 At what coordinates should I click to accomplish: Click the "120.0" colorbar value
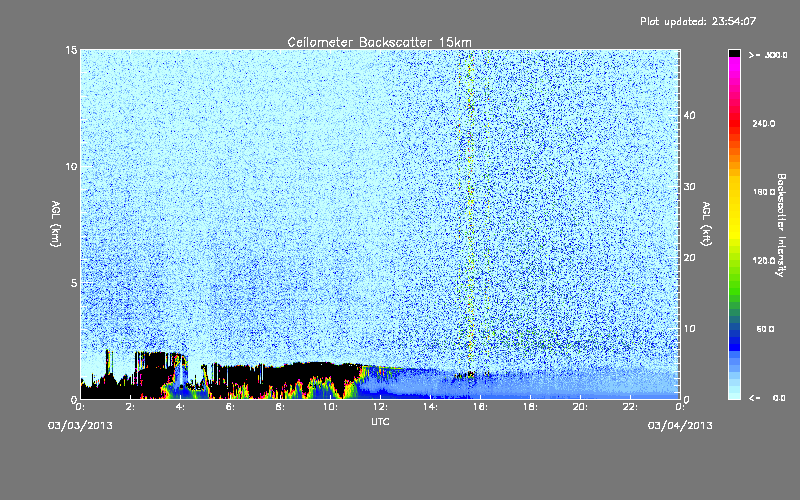(x=764, y=260)
